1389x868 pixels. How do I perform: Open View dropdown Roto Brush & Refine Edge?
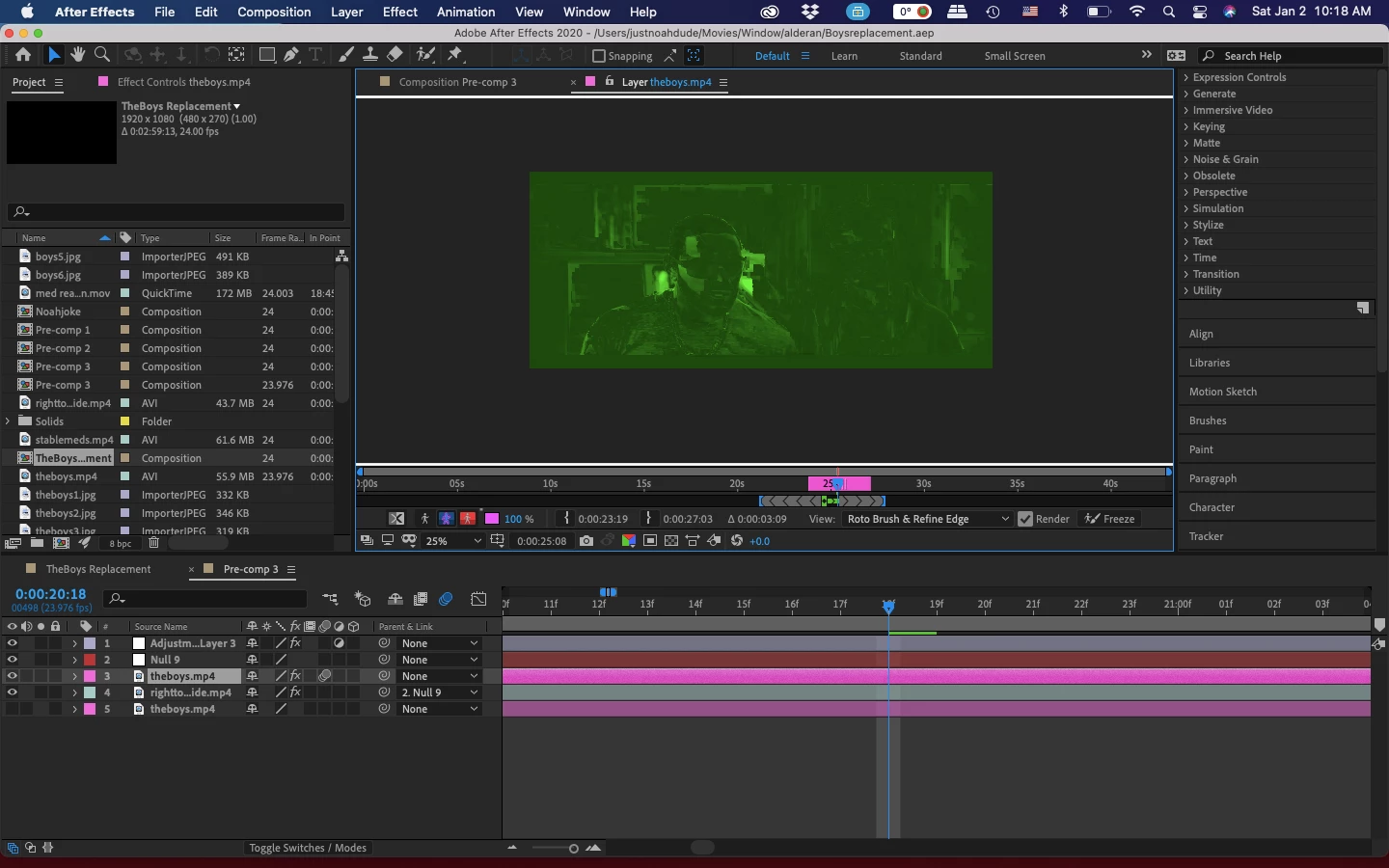tap(927, 519)
